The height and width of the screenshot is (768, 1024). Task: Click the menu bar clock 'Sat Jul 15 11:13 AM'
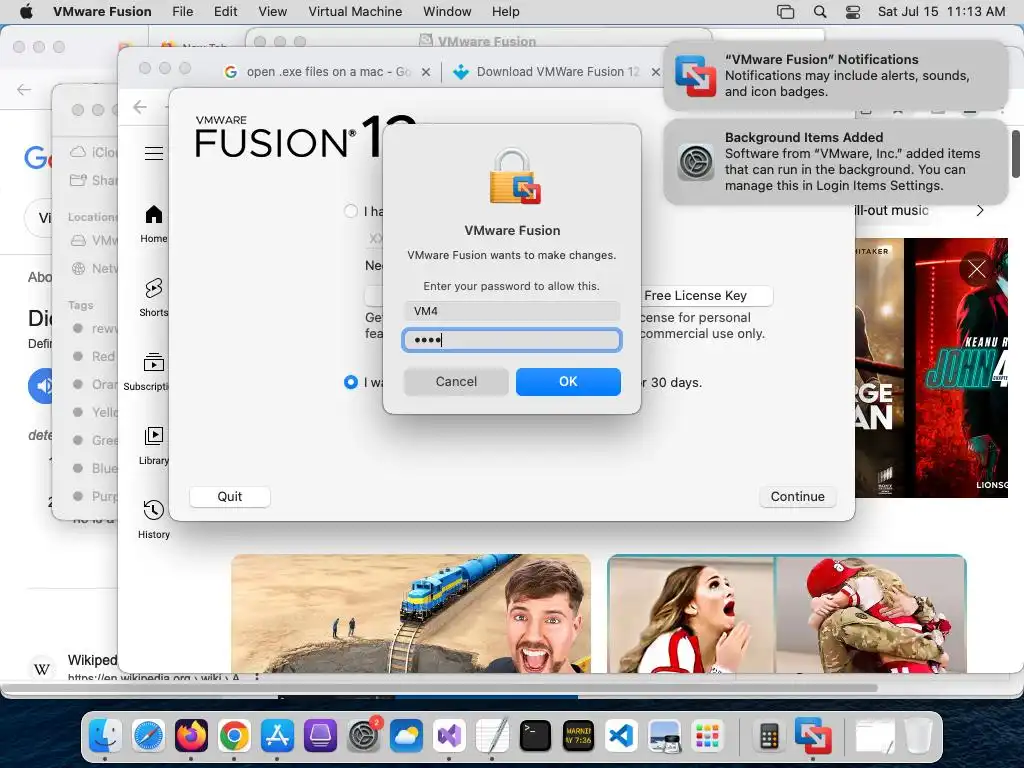941,12
